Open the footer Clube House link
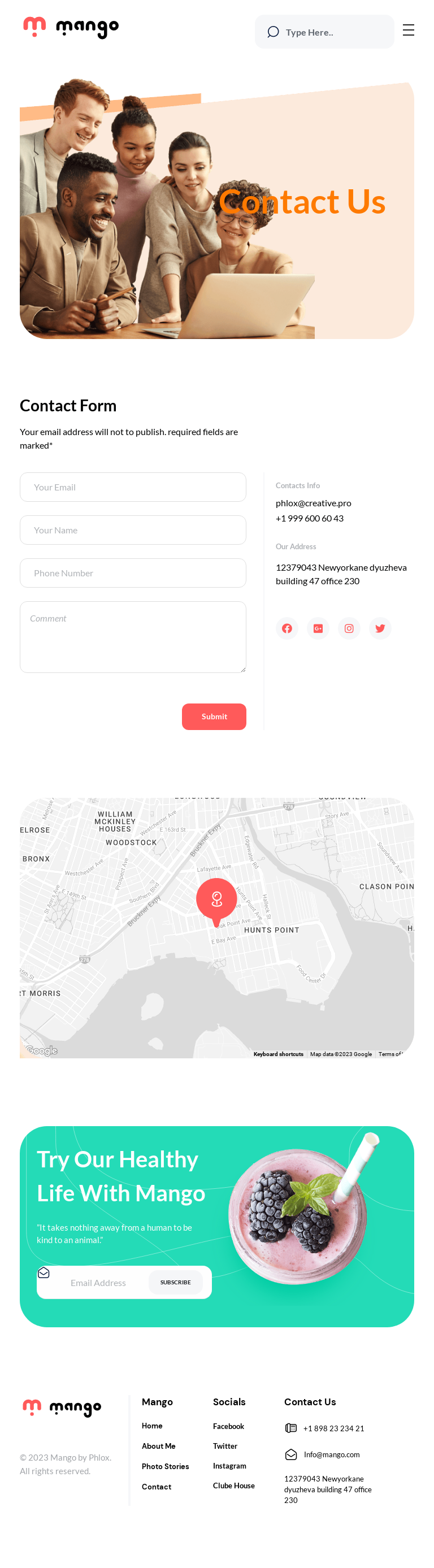This screenshot has height=1568, width=434. tap(234, 1485)
